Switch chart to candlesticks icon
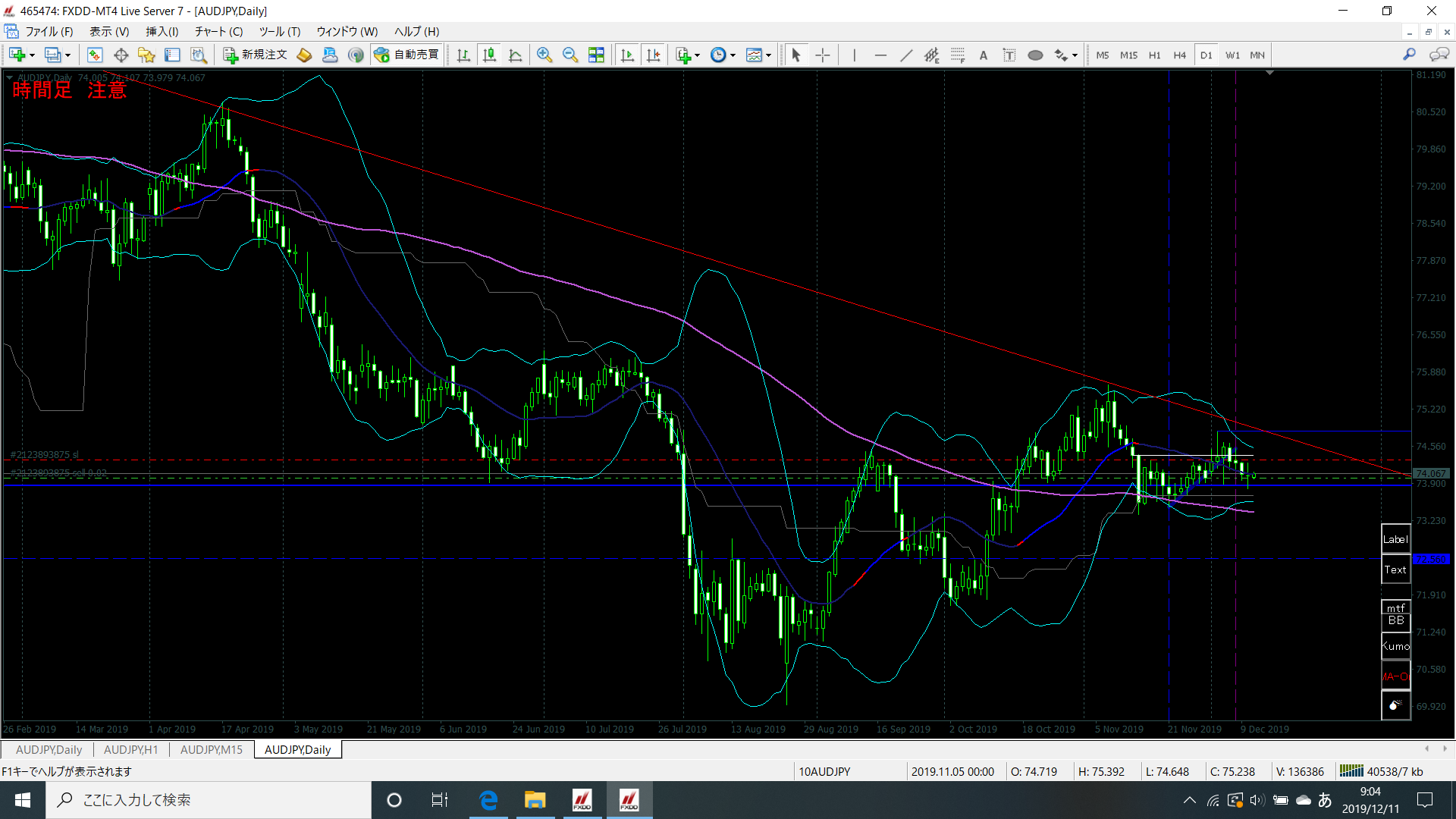 pos(490,55)
